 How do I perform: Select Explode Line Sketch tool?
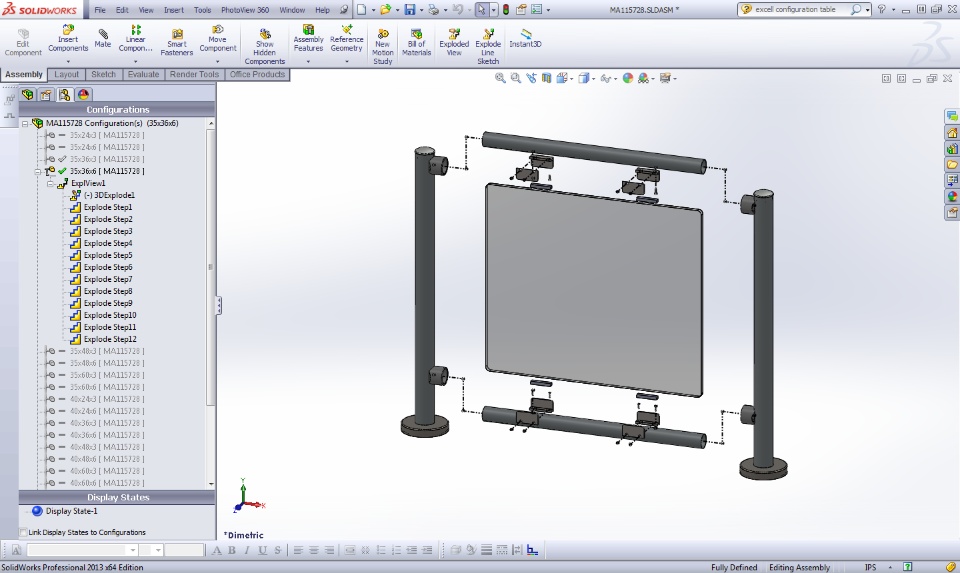[x=488, y=47]
